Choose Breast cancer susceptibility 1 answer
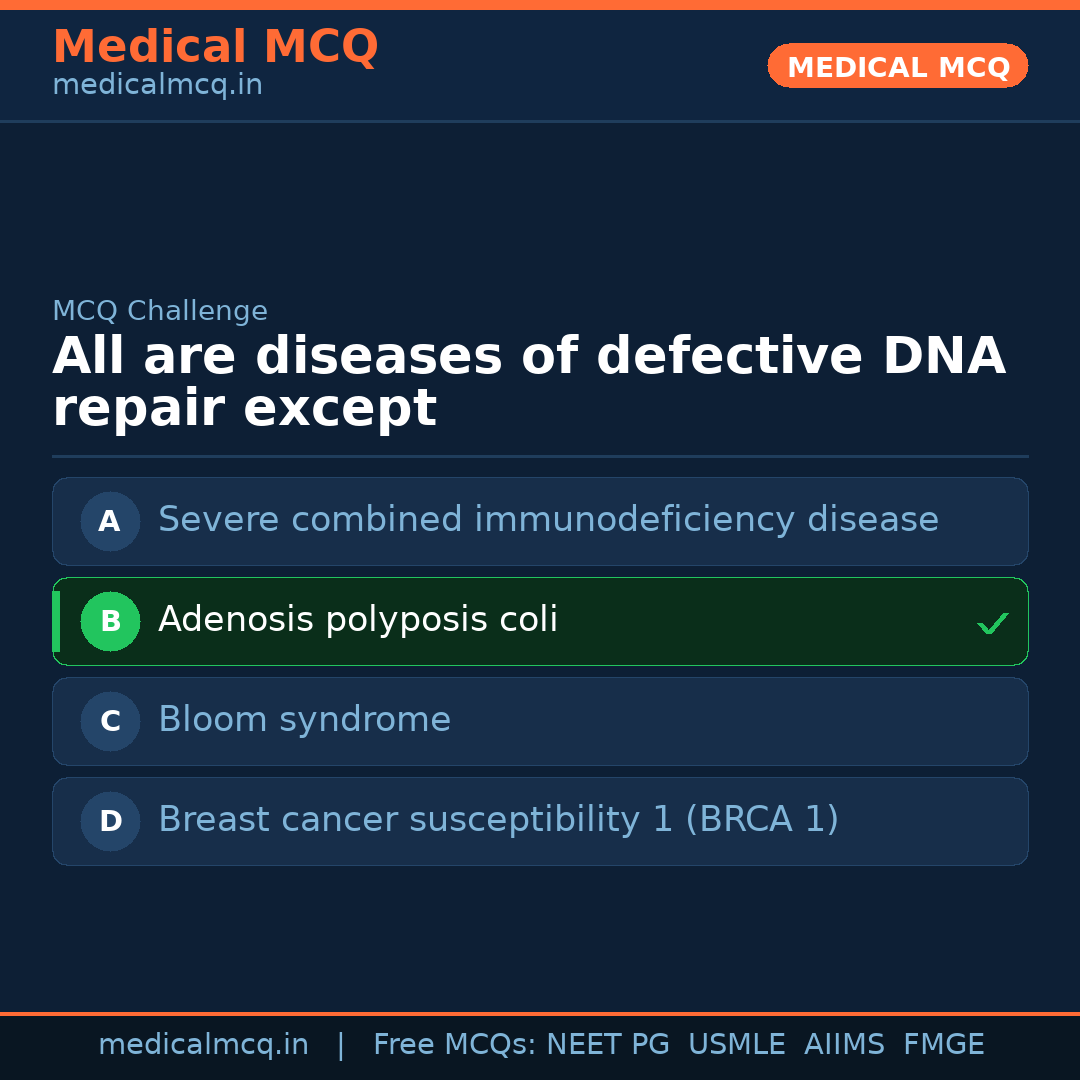The image size is (1080, 1080). [x=498, y=820]
